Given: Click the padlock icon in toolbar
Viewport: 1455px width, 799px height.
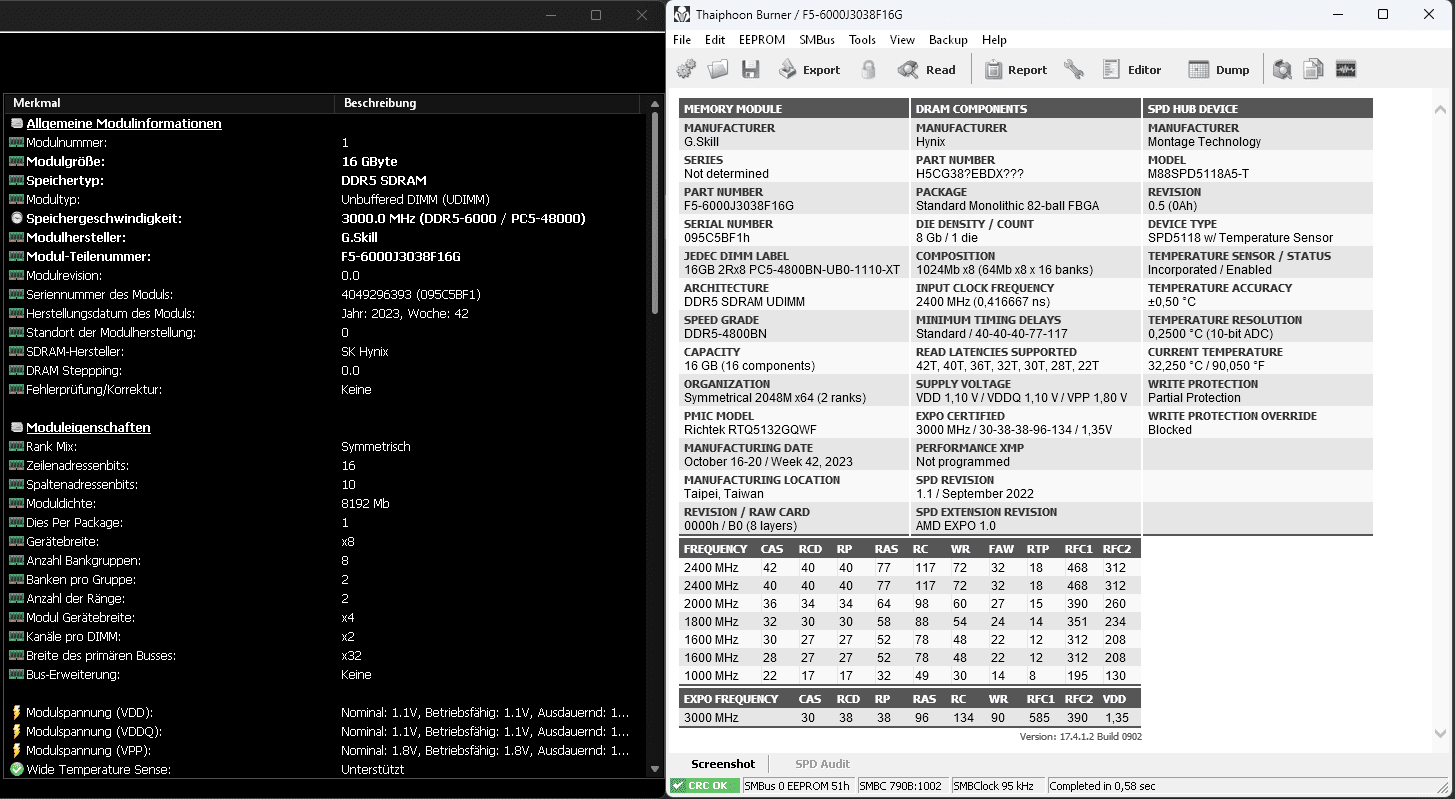Looking at the screenshot, I should pos(868,69).
